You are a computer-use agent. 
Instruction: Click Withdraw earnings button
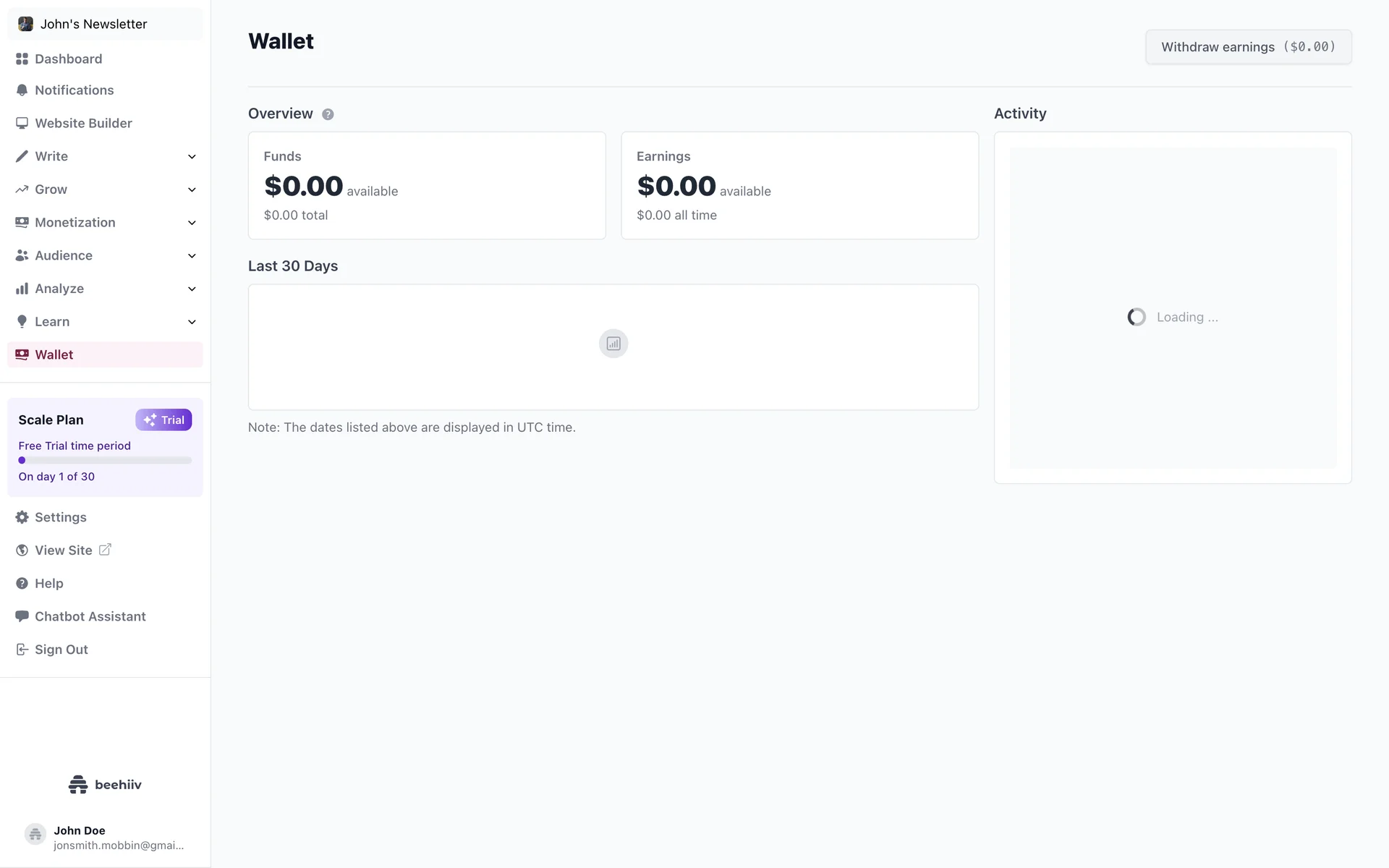click(1248, 47)
